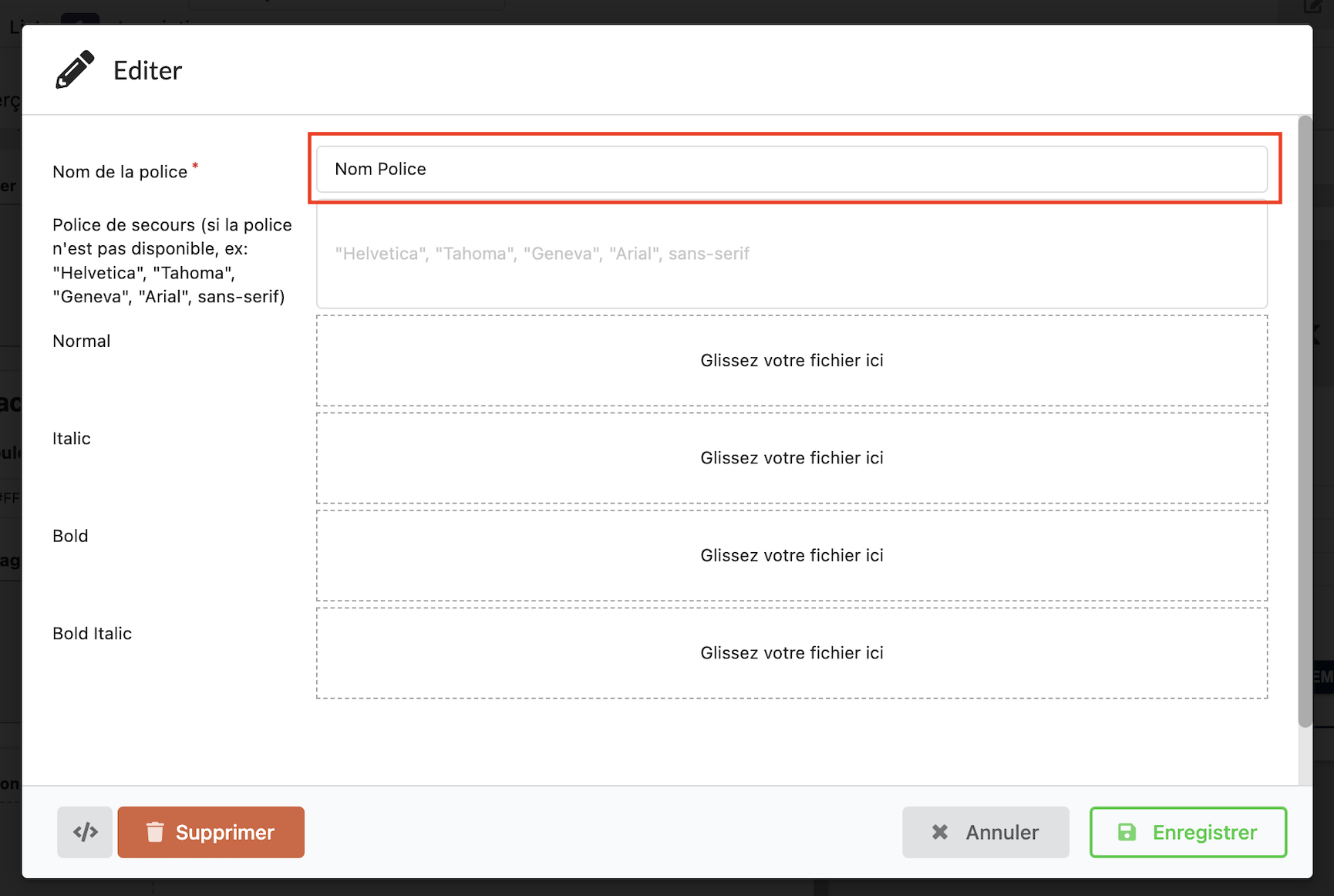Open the source code view with the </> icon

tap(85, 832)
